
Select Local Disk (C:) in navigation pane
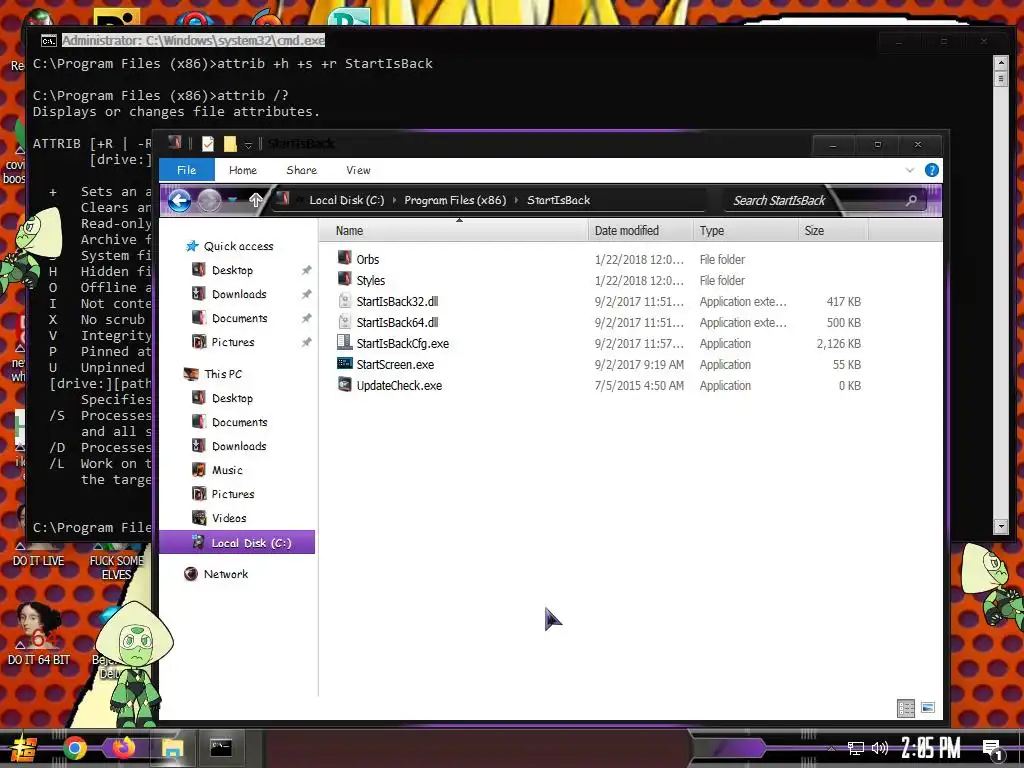pyautogui.click(x=237, y=542)
